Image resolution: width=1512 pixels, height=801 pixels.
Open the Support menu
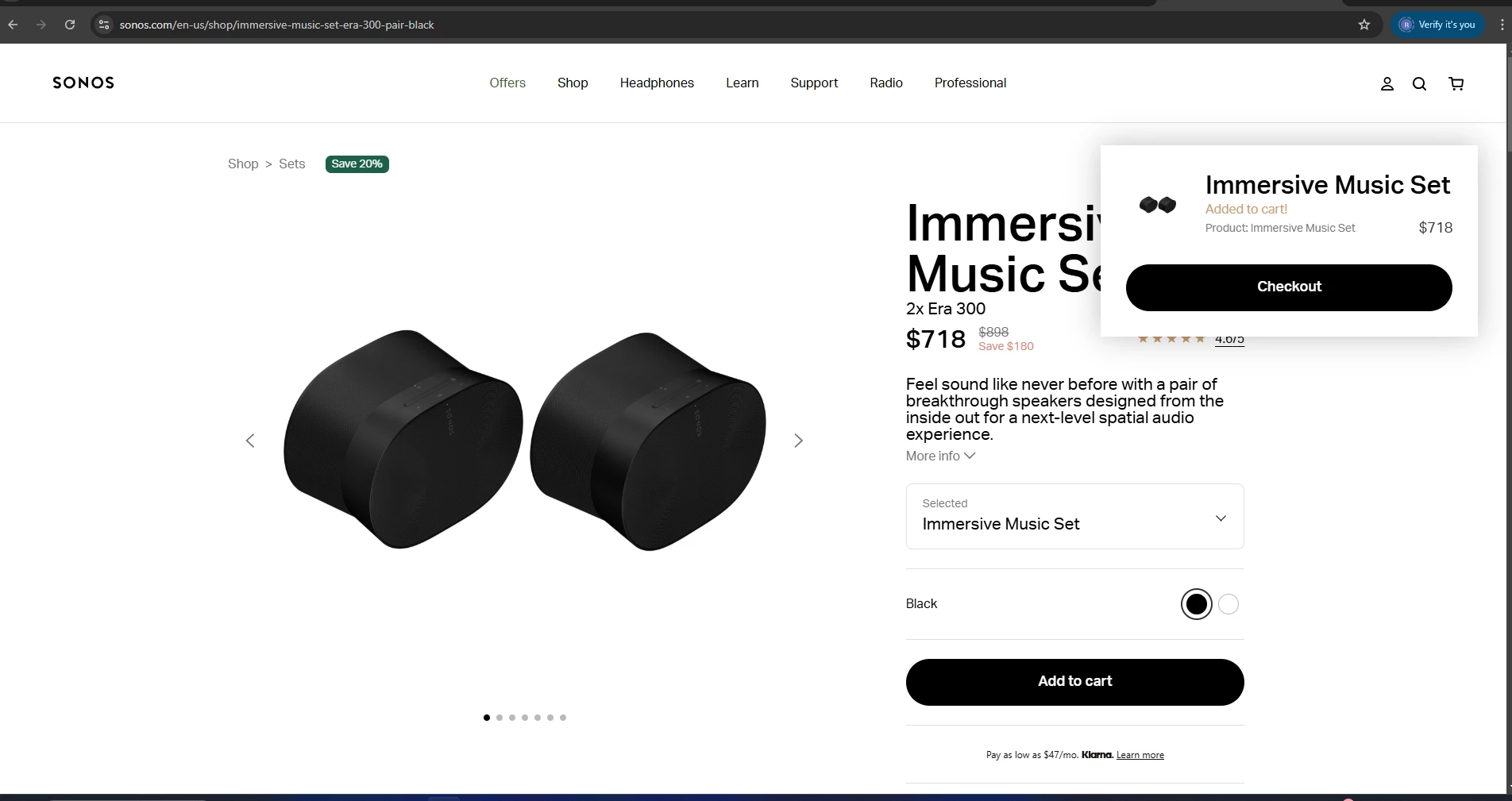click(x=814, y=83)
